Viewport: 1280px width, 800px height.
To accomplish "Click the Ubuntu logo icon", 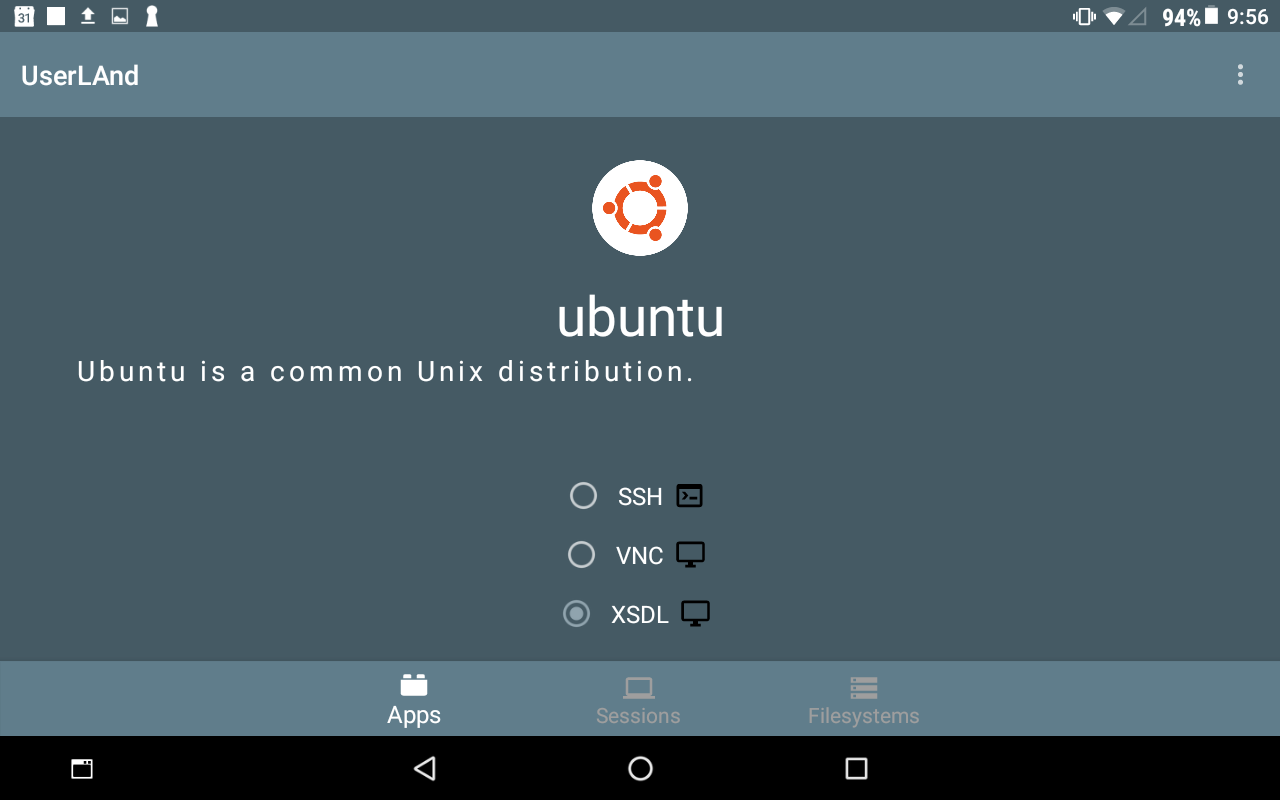I will pos(640,207).
